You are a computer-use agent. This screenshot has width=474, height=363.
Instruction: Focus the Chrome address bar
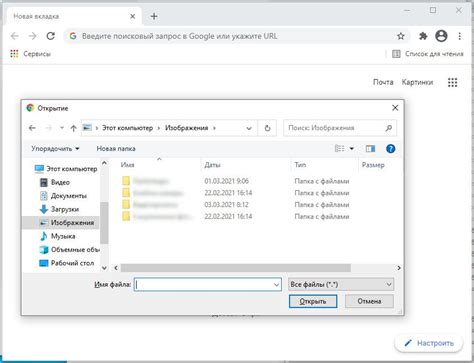coord(233,36)
